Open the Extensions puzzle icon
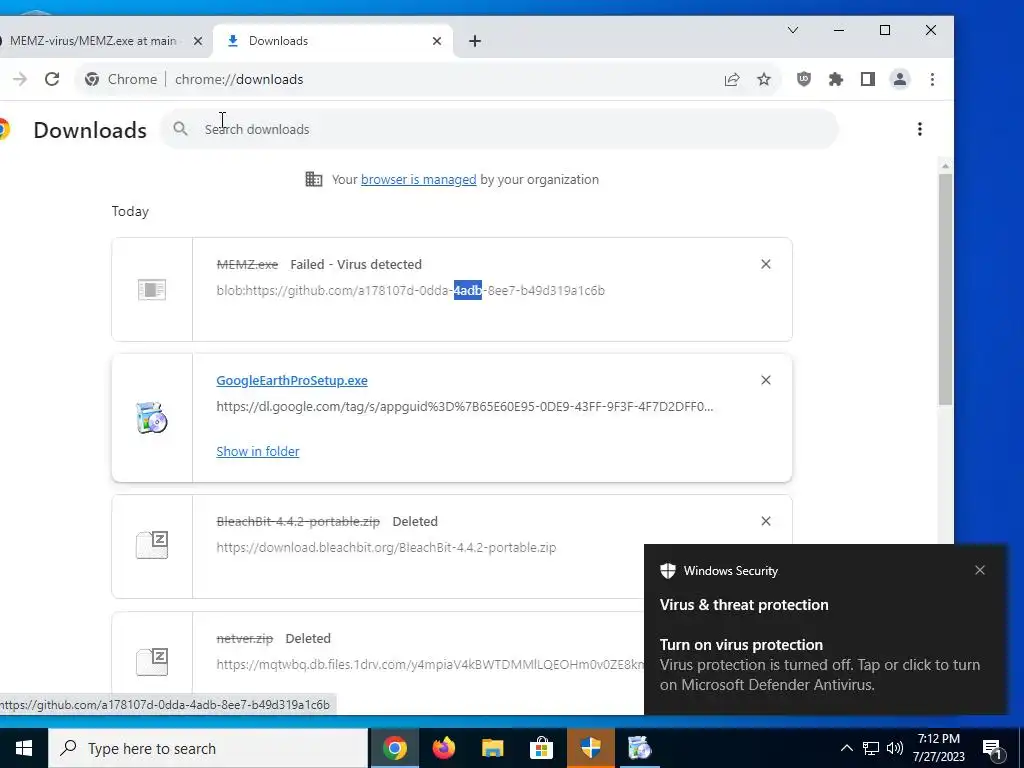Viewport: 1024px width, 768px height. pos(835,79)
